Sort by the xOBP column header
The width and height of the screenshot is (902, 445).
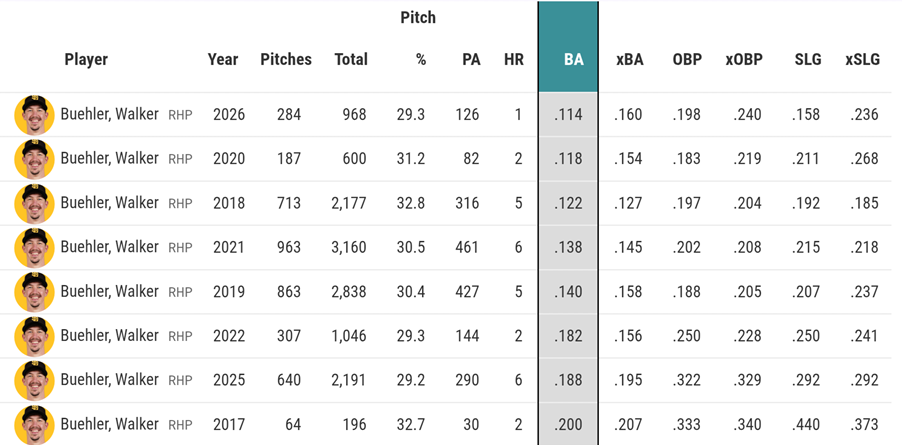(744, 60)
